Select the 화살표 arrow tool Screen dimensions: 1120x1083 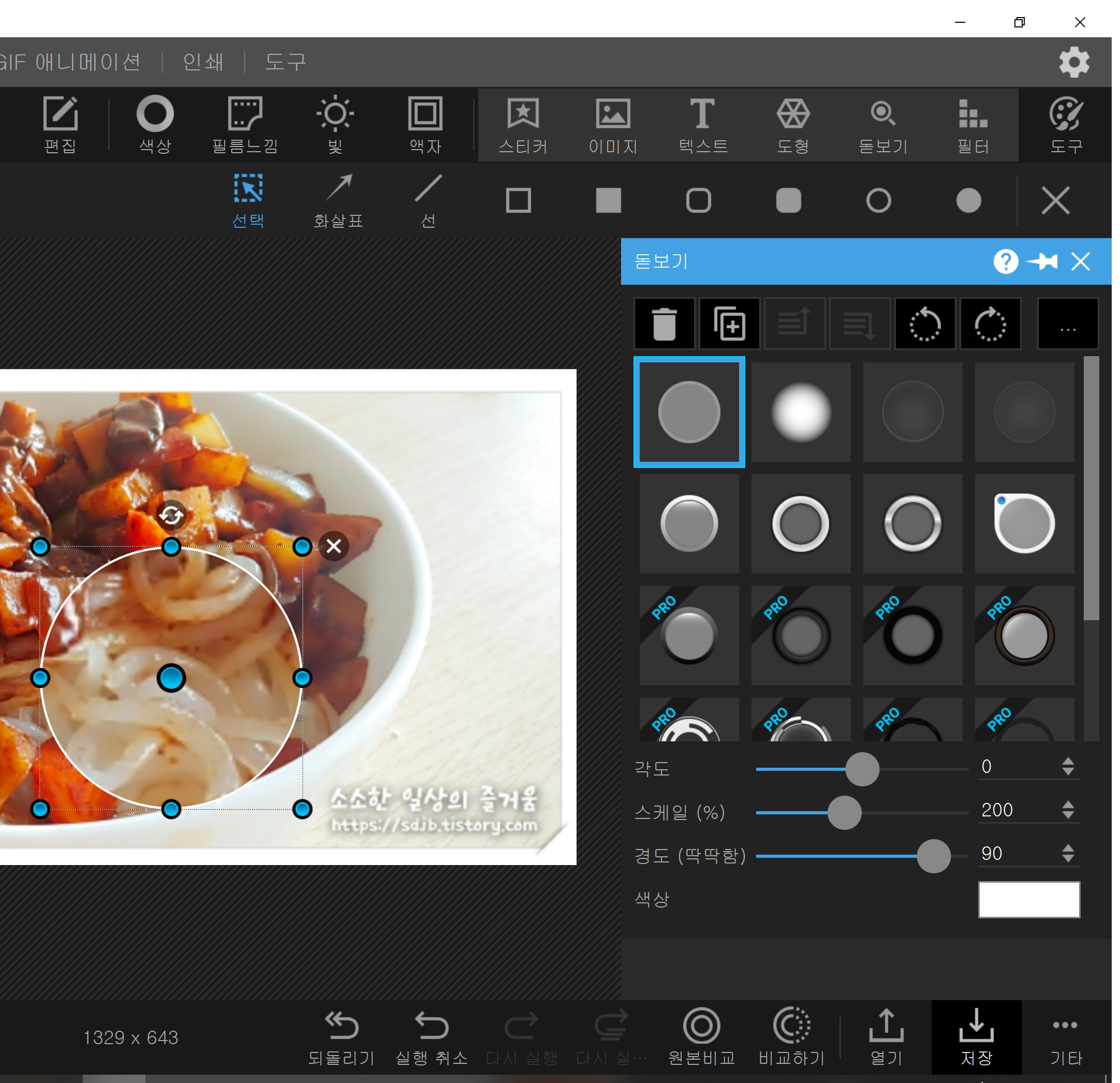[339, 200]
